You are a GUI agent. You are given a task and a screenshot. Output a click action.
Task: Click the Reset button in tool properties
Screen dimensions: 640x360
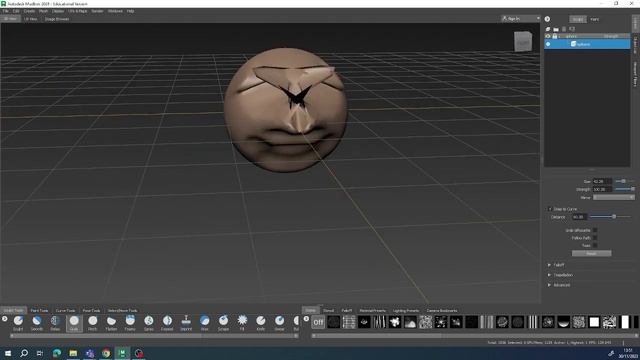coord(591,253)
